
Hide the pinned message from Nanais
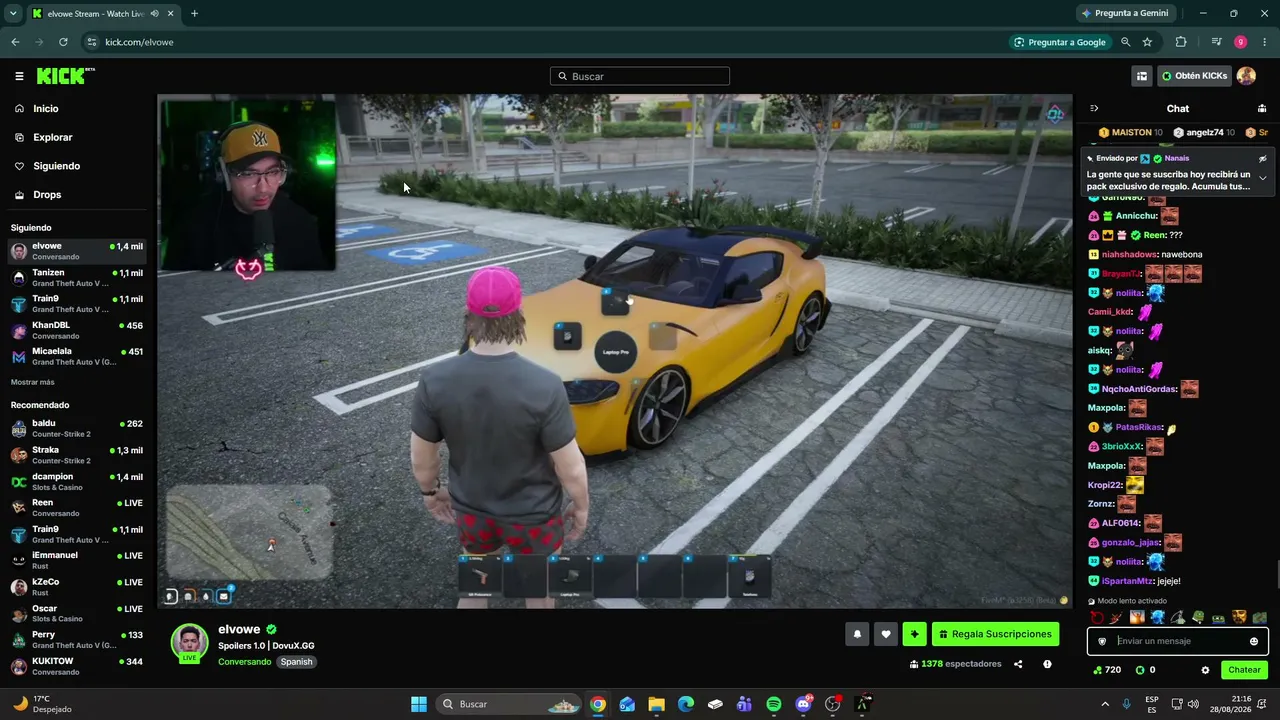[x=1262, y=158]
